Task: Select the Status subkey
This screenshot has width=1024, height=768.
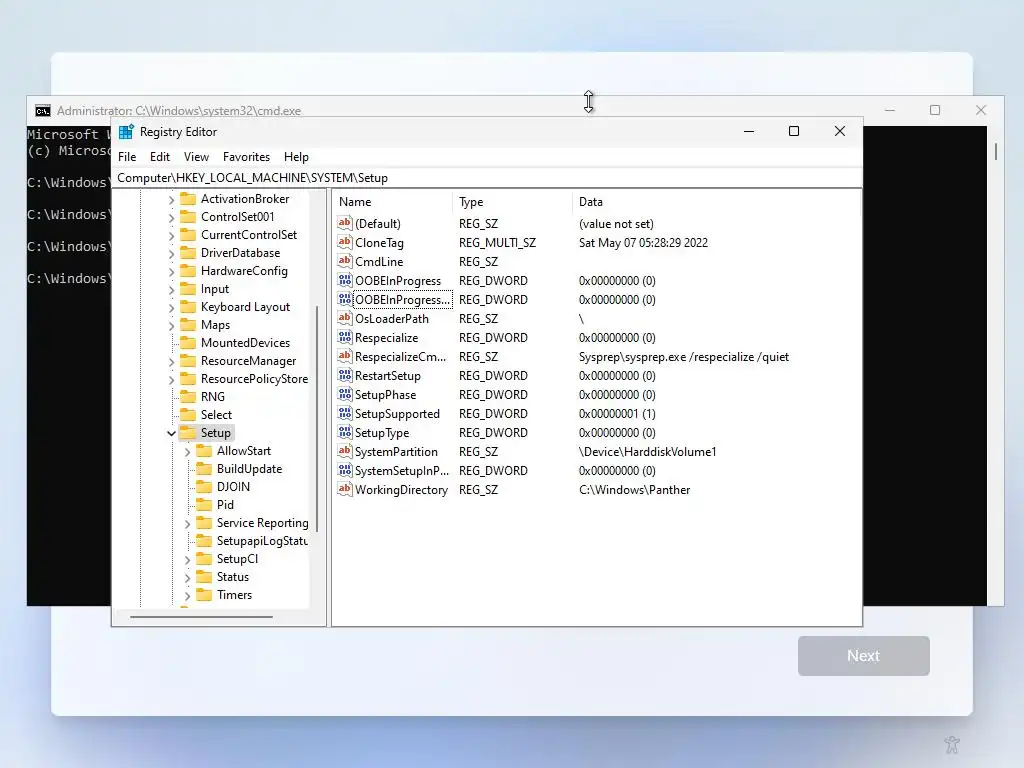Action: click(232, 577)
